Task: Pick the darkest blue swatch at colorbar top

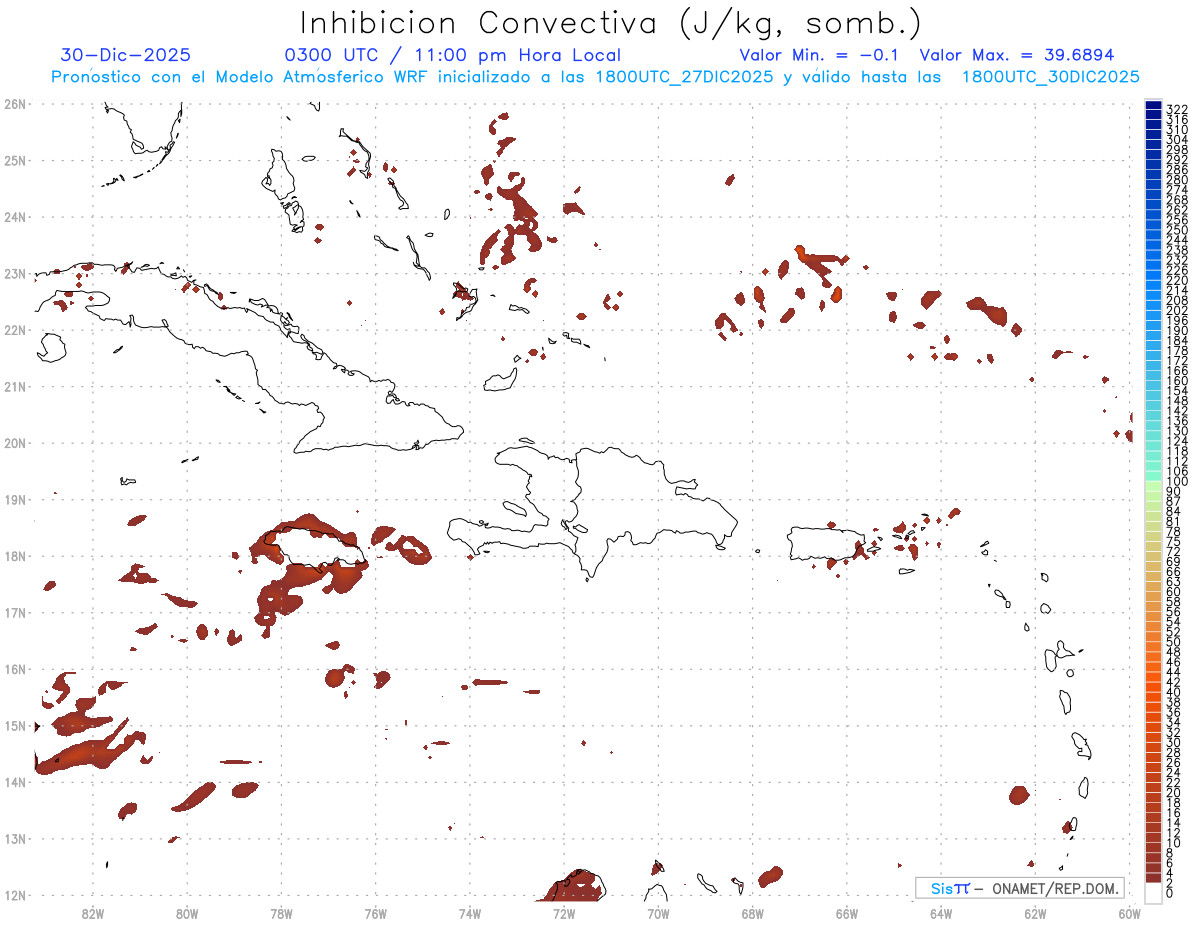Action: [x=1153, y=106]
